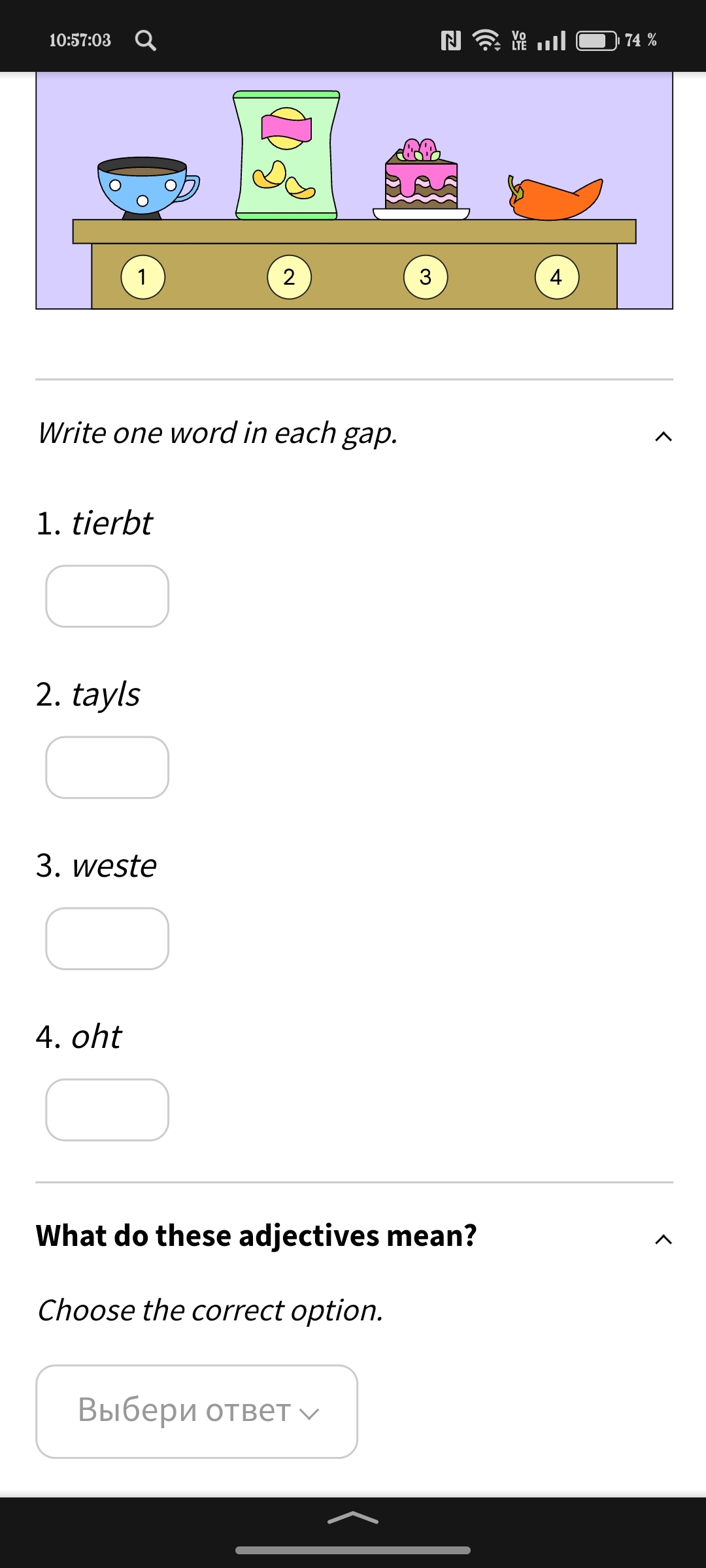Focus the answer field for 'tierbt'
This screenshot has height=1568, width=706.
(107, 596)
